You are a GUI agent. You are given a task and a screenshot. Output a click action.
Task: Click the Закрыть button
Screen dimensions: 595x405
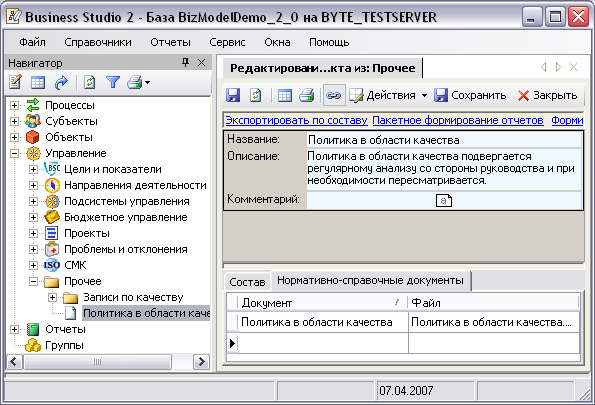(548, 95)
